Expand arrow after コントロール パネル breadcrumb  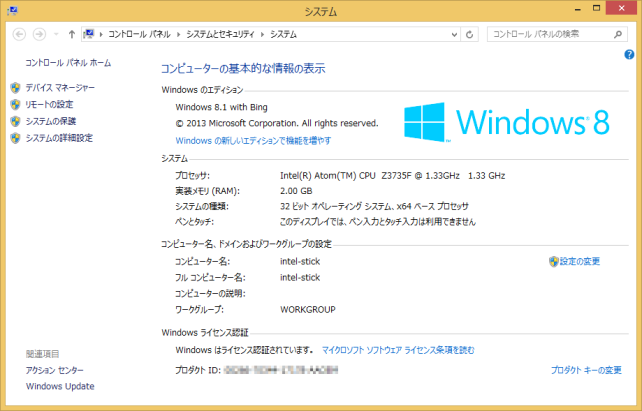tap(179, 34)
